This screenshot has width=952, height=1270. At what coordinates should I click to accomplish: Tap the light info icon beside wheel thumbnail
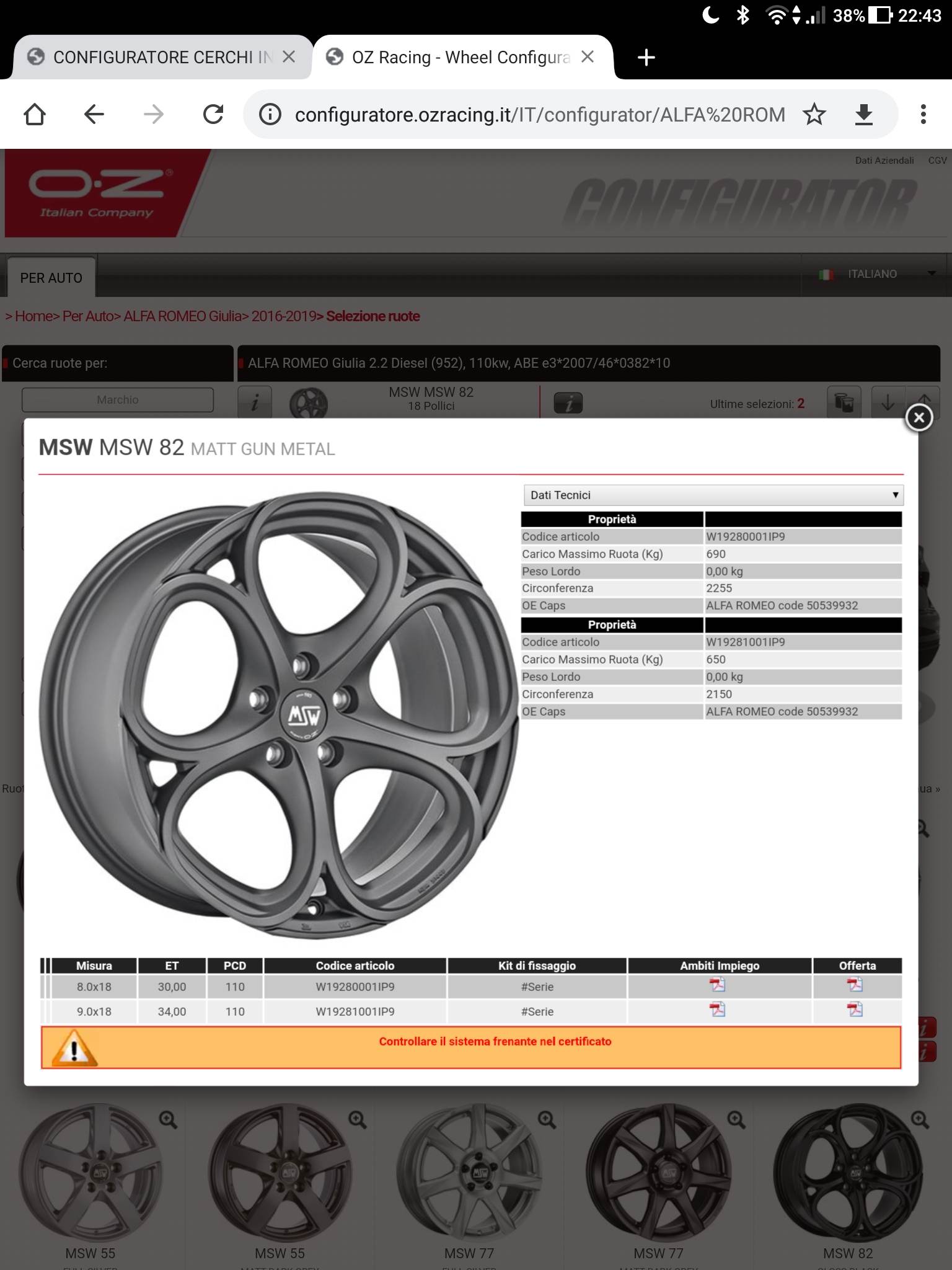pos(255,403)
